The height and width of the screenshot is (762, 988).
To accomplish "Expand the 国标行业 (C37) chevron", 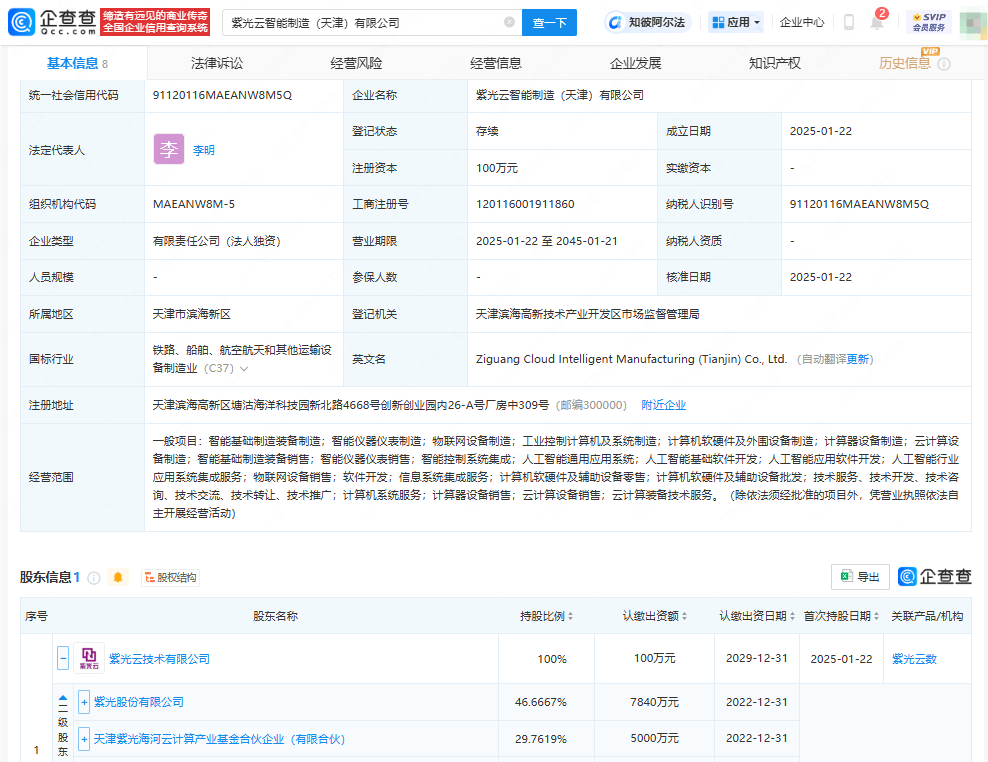I will [x=244, y=369].
